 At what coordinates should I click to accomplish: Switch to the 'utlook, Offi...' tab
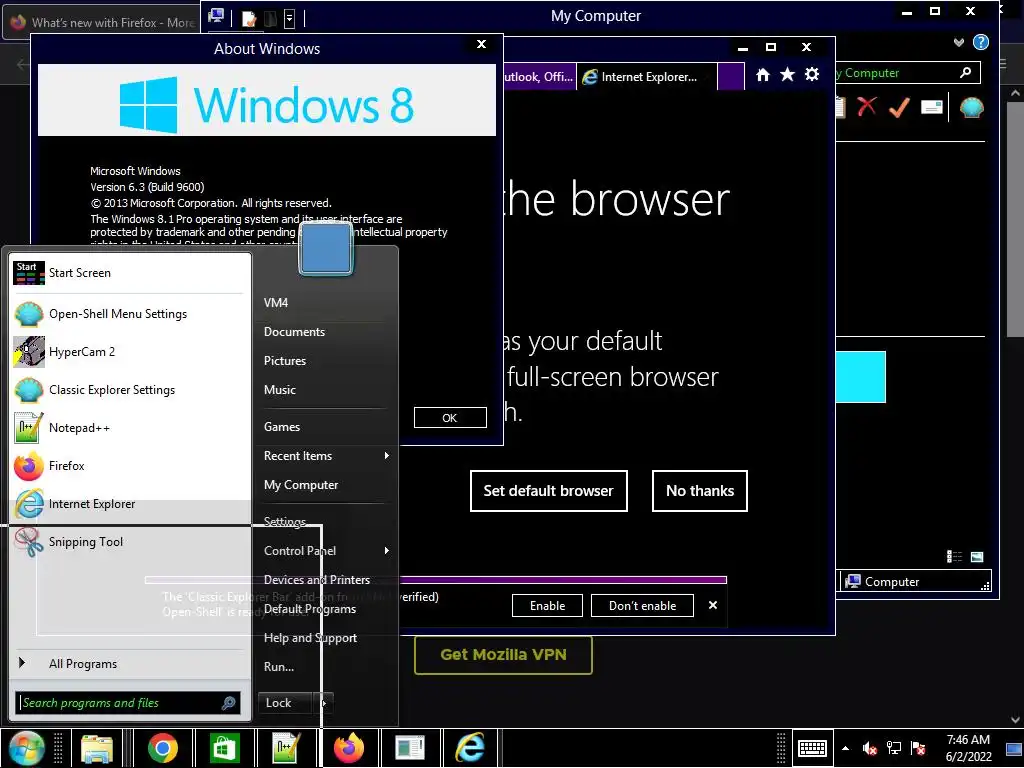coord(539,76)
